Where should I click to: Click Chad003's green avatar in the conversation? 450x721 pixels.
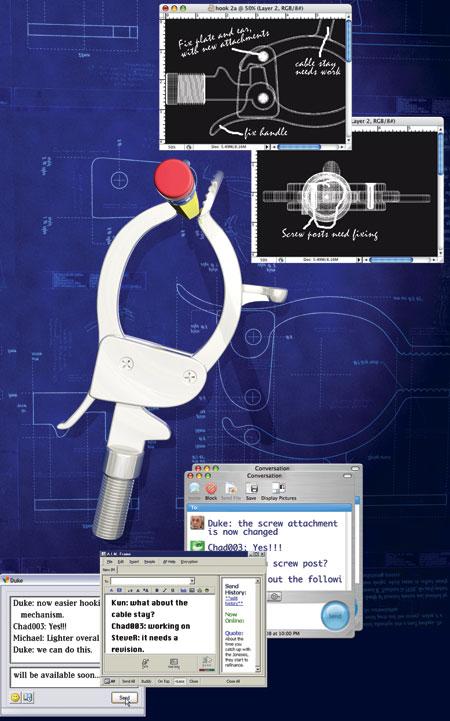pos(197,546)
